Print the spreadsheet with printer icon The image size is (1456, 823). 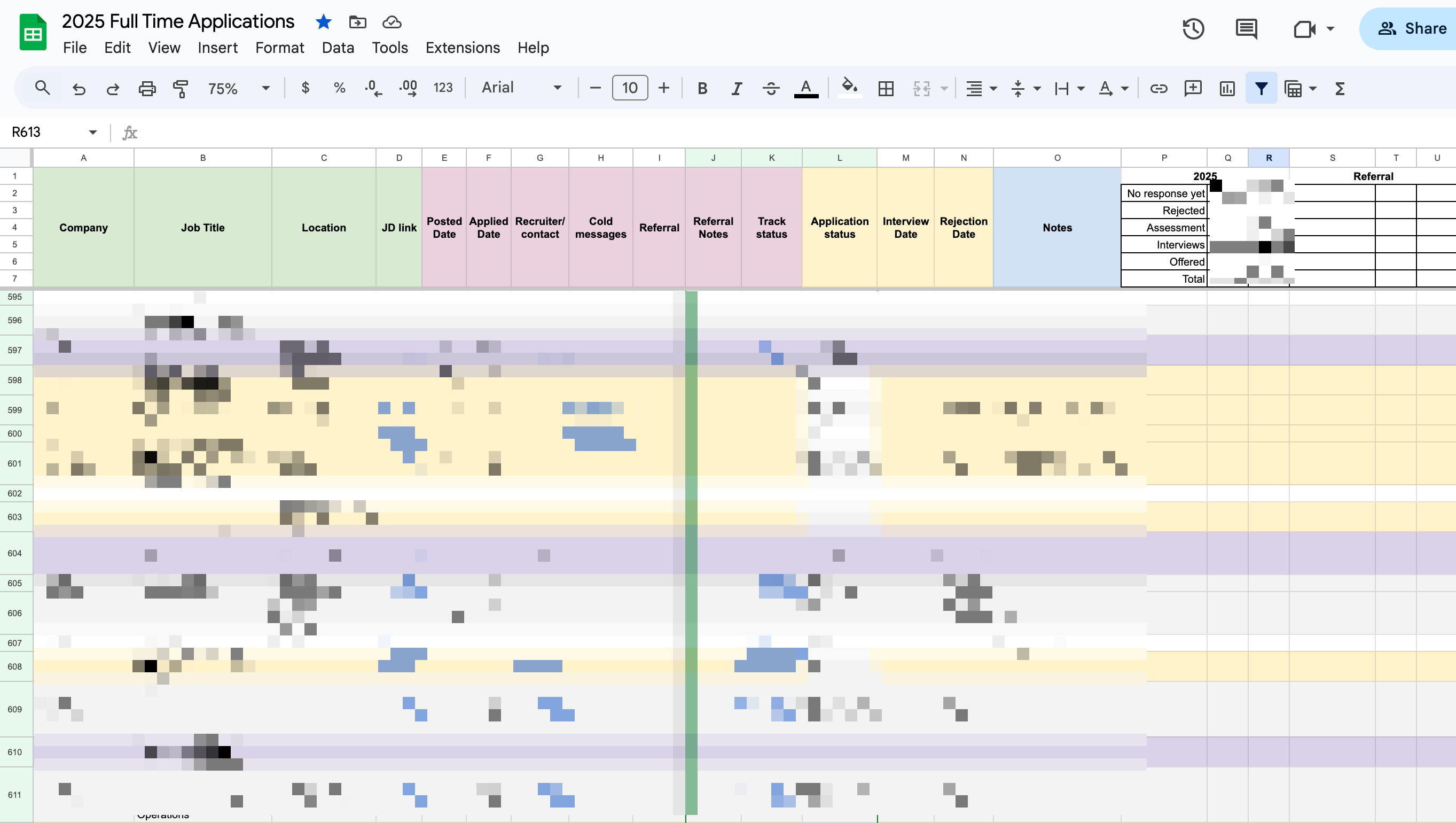point(147,88)
